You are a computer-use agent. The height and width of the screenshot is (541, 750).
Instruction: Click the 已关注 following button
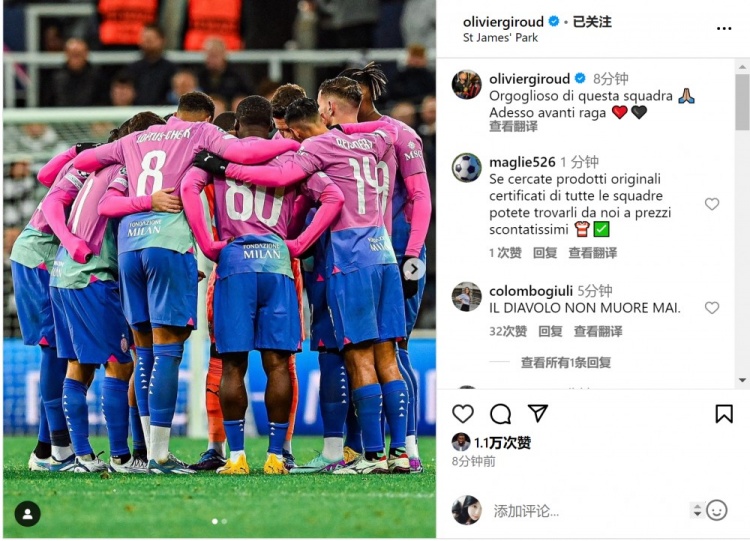[x=592, y=22]
